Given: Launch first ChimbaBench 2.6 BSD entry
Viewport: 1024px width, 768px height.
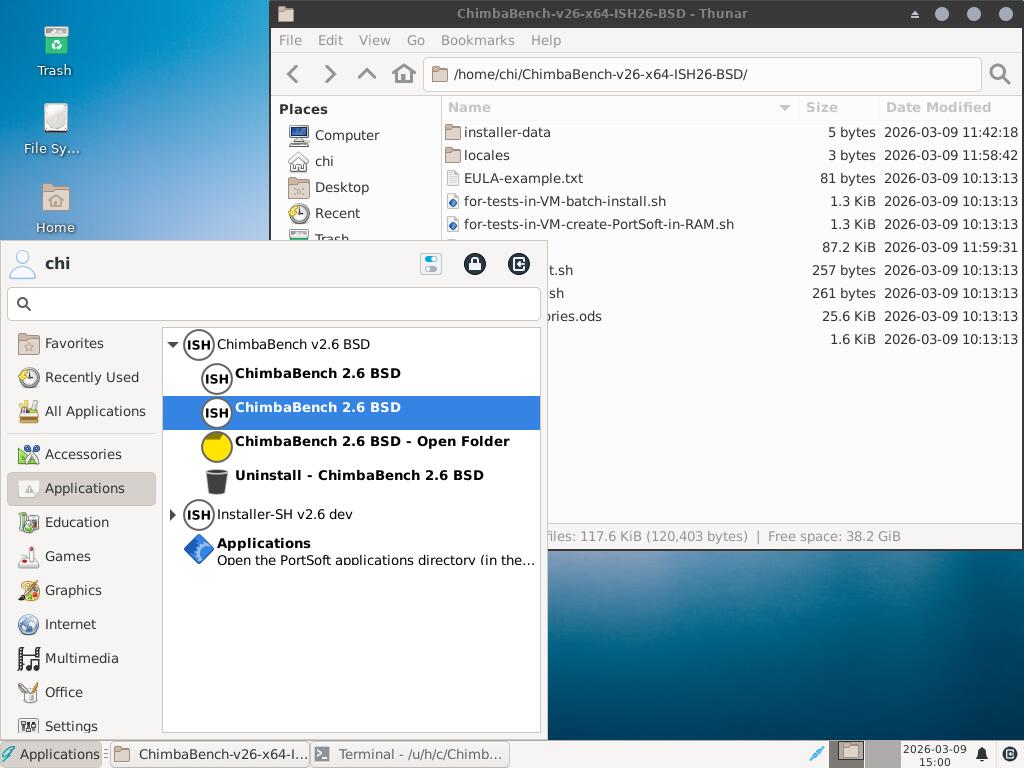Looking at the screenshot, I should point(351,379).
